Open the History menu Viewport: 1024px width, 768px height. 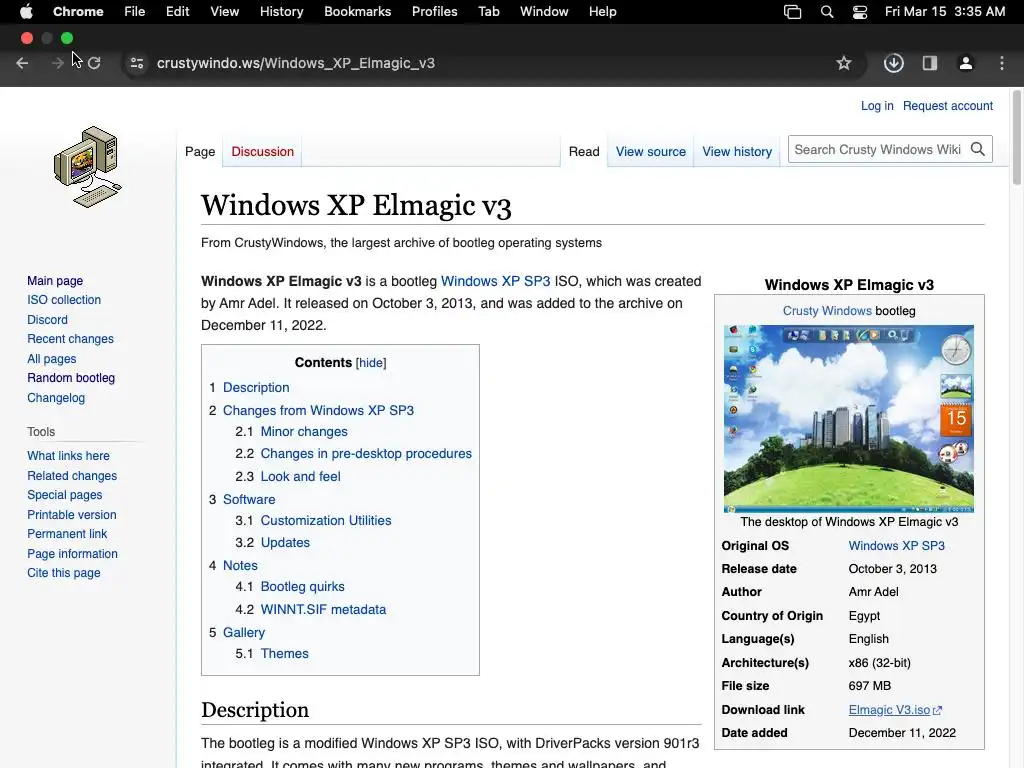pos(281,12)
